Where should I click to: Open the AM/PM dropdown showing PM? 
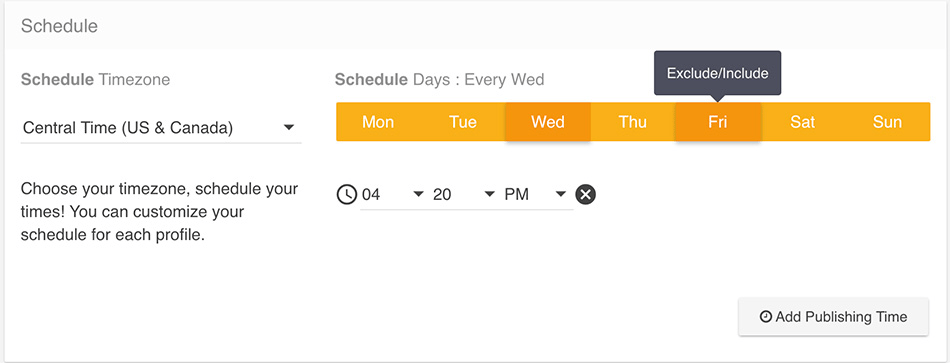537,195
